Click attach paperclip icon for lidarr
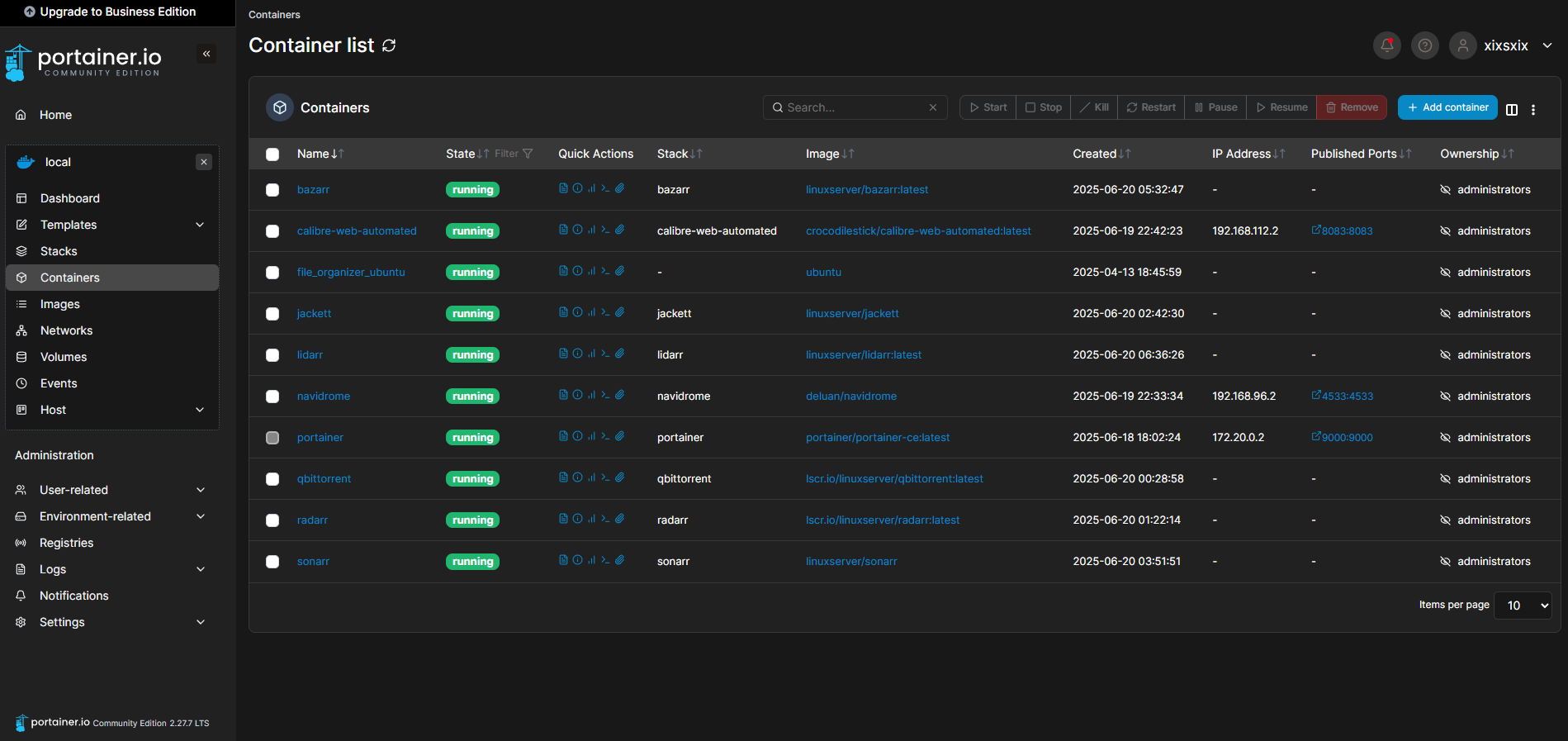The height and width of the screenshot is (741, 1568). [x=619, y=354]
